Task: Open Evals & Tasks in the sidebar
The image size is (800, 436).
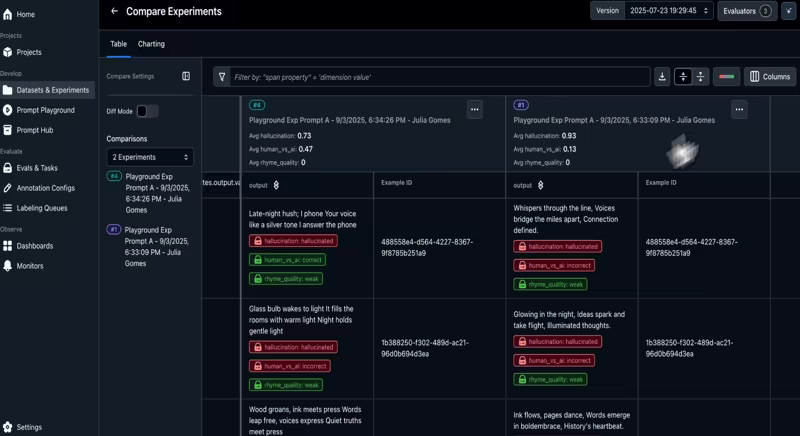Action: coord(31,168)
